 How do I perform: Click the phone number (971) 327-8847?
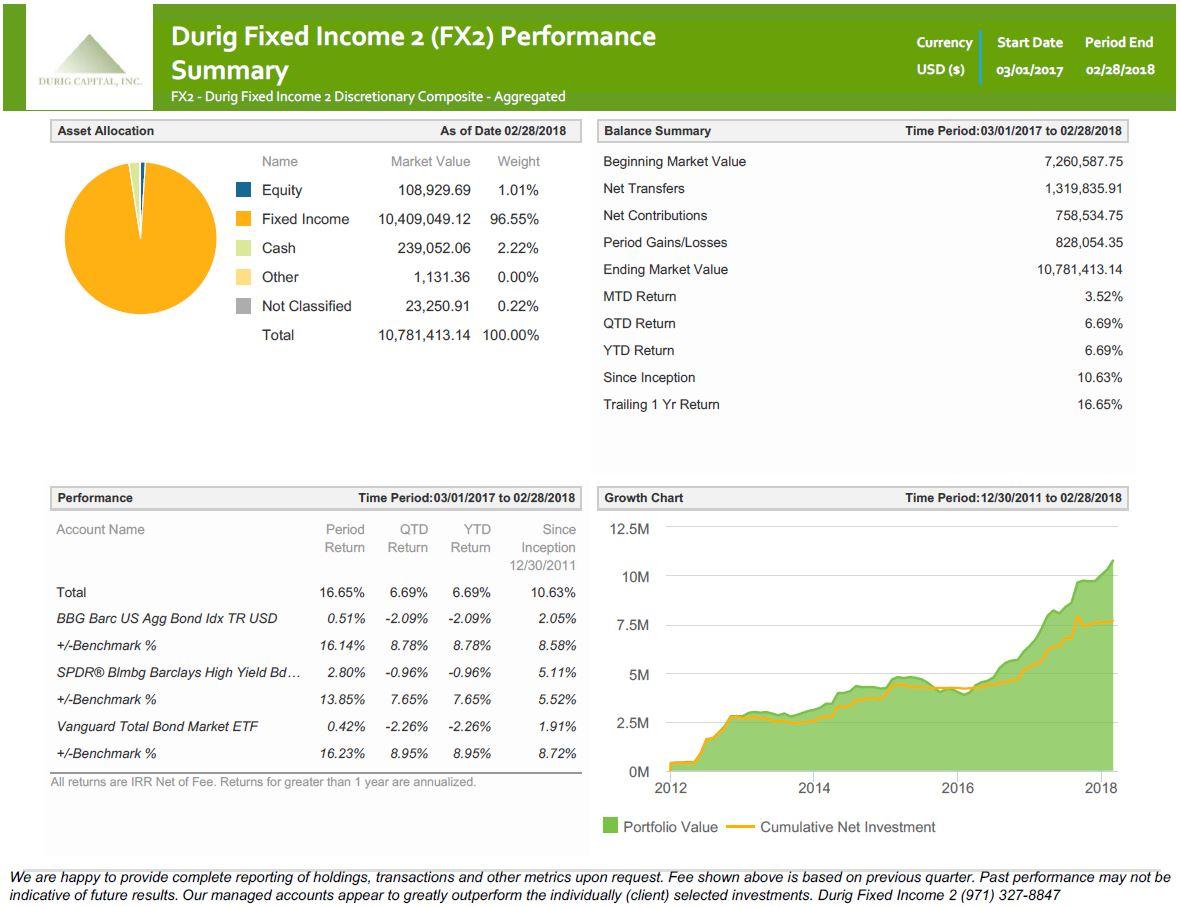(x=1010, y=895)
